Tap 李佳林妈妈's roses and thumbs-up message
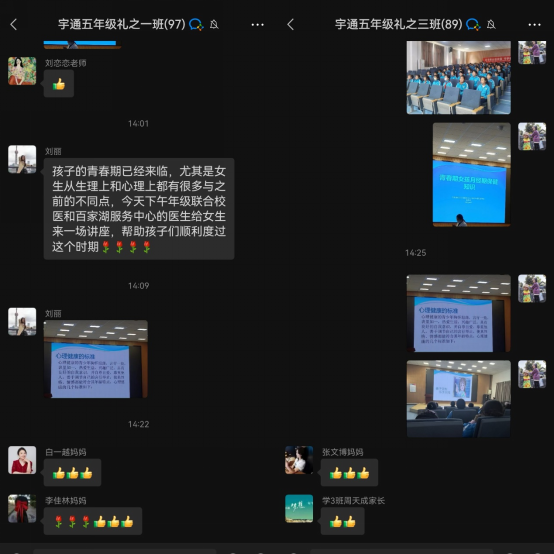Screen dimensions: 554x554 tap(93, 521)
